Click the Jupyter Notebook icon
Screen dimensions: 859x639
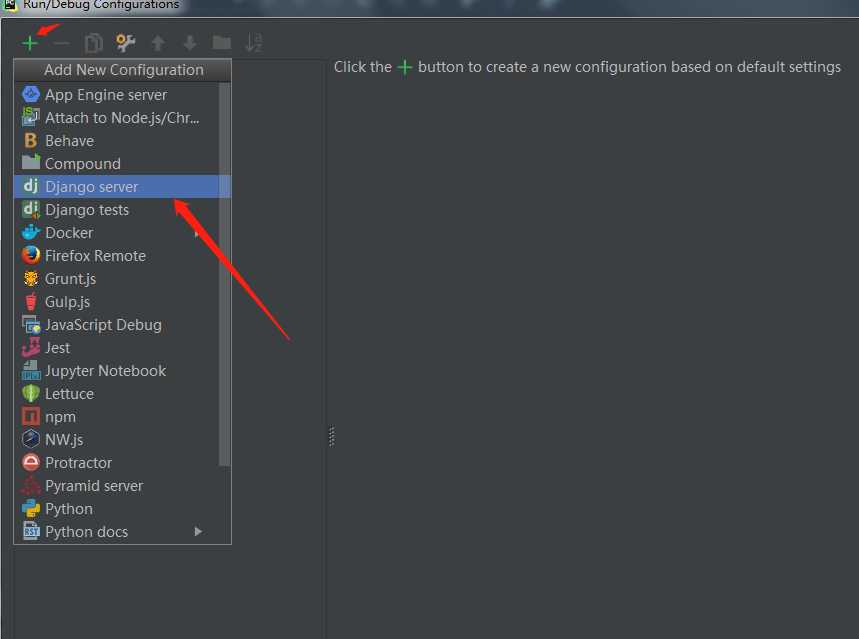point(31,370)
